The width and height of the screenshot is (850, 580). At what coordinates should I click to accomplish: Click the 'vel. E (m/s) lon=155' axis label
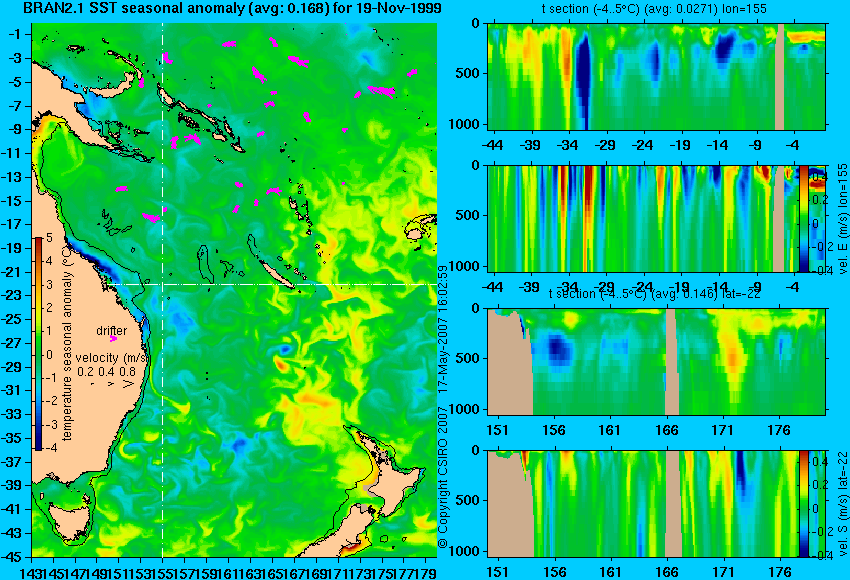pos(843,218)
